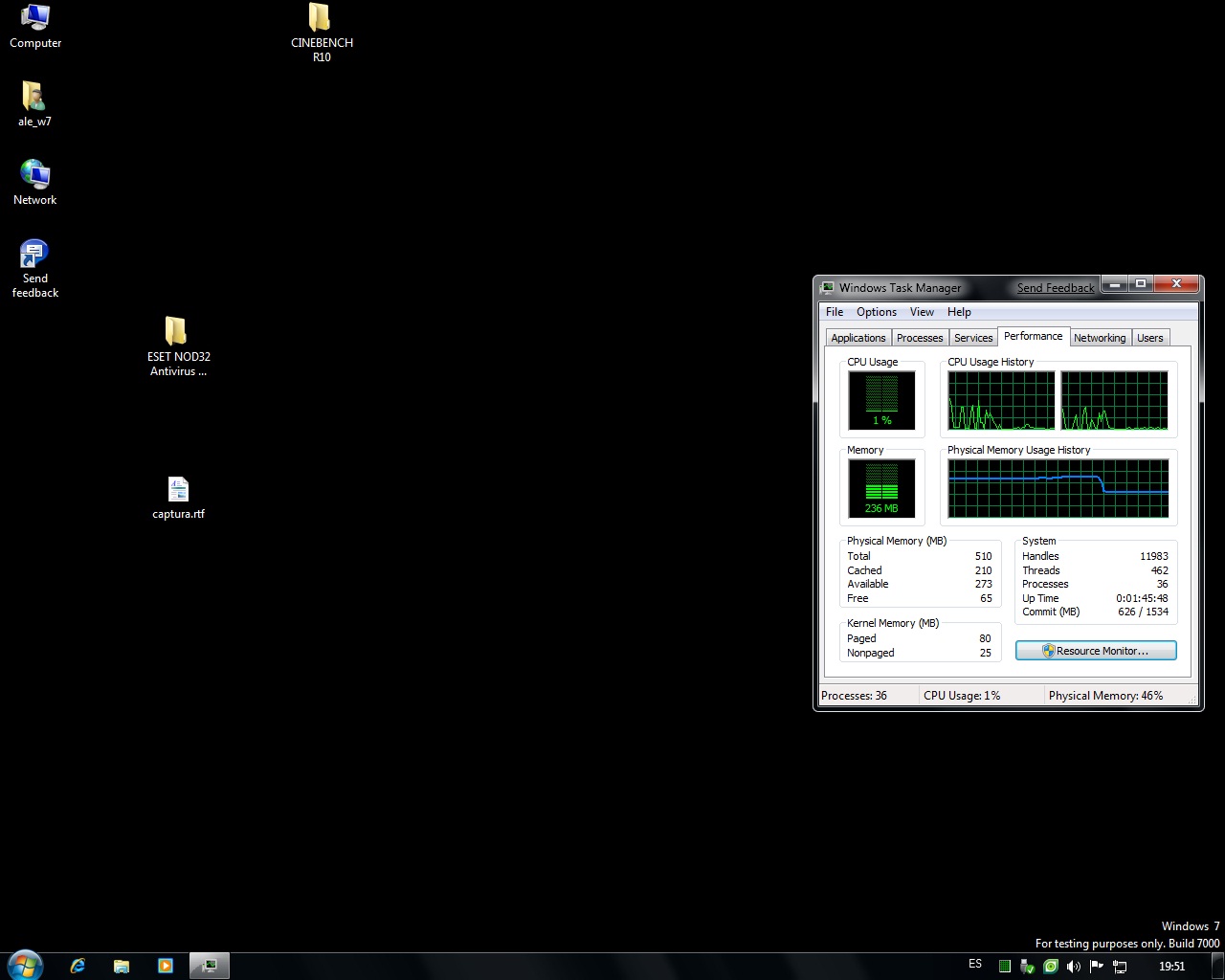The image size is (1225, 980).
Task: Switch to the Users tab
Action: pyautogui.click(x=1150, y=338)
